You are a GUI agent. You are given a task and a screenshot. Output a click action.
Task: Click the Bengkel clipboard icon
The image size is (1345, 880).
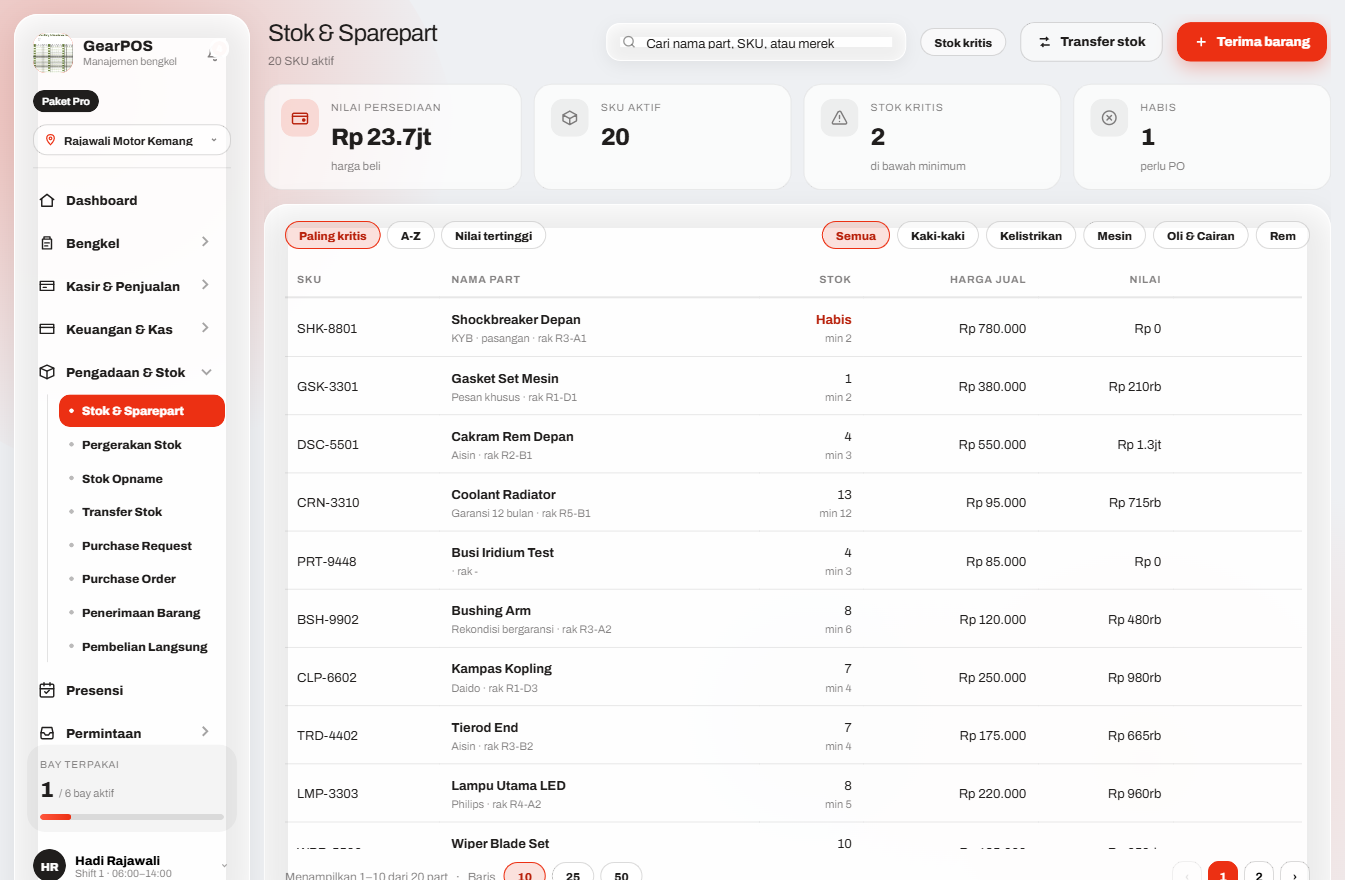pos(47,243)
